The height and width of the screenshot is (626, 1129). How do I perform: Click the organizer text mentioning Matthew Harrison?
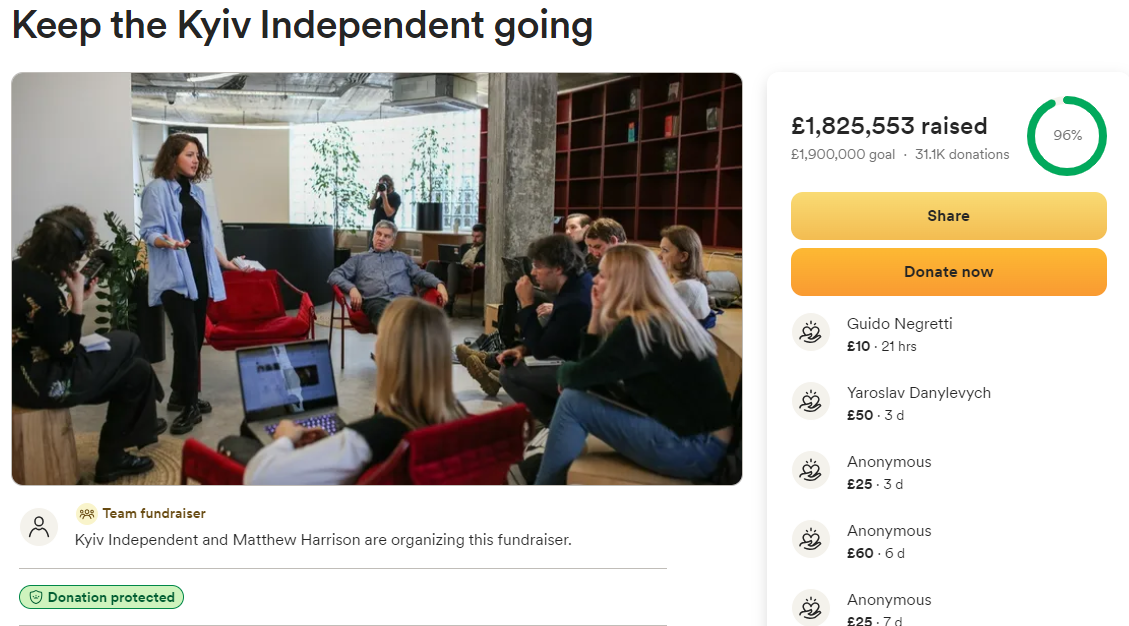(x=323, y=540)
